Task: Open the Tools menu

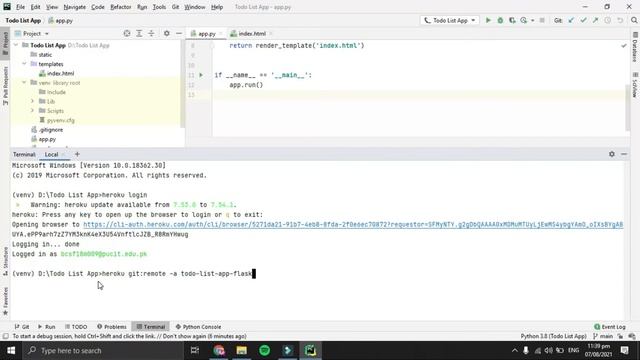Action: click(159, 7)
